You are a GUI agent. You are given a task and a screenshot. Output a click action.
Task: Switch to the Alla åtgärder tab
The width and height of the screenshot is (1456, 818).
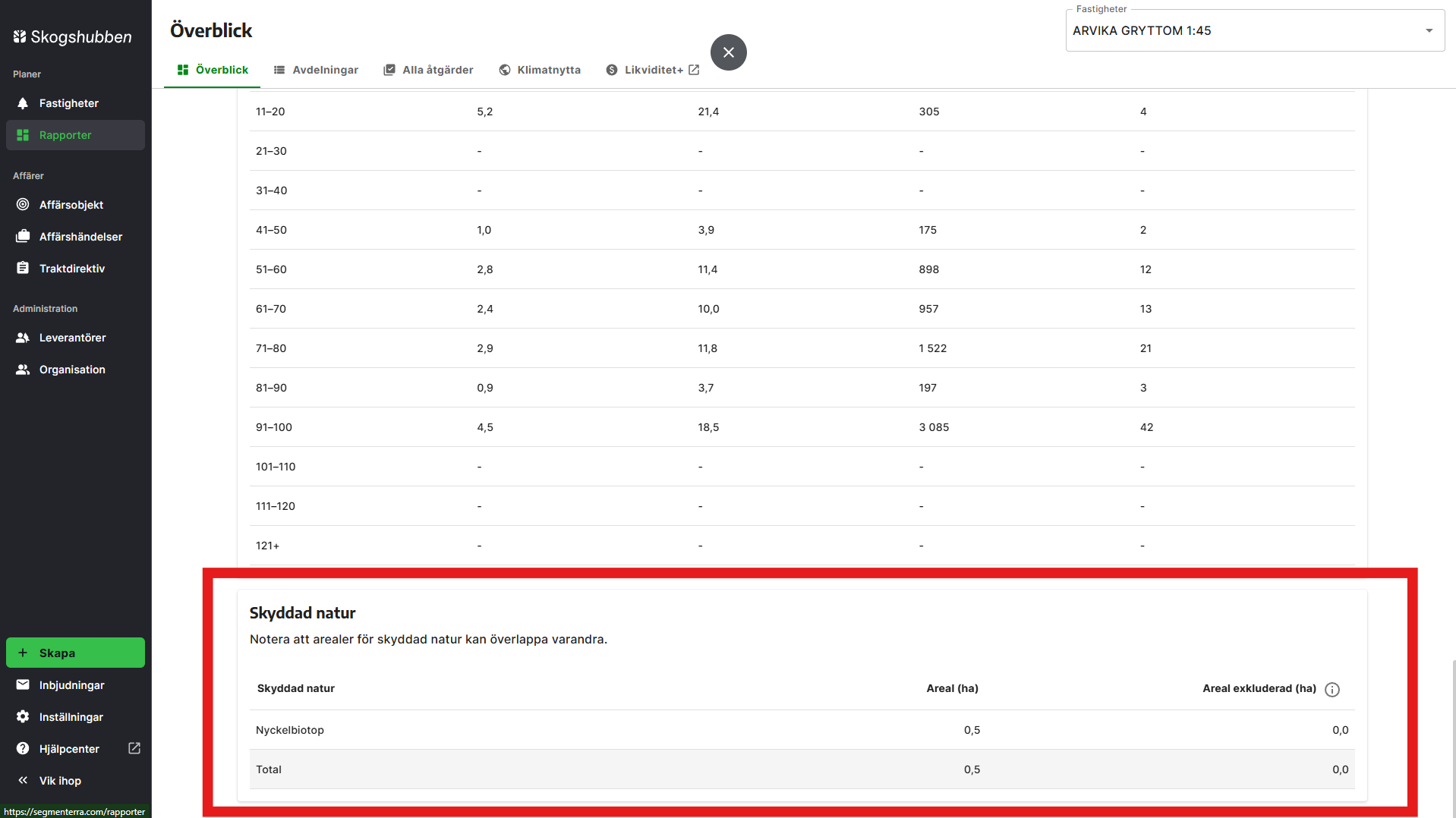[x=428, y=70]
